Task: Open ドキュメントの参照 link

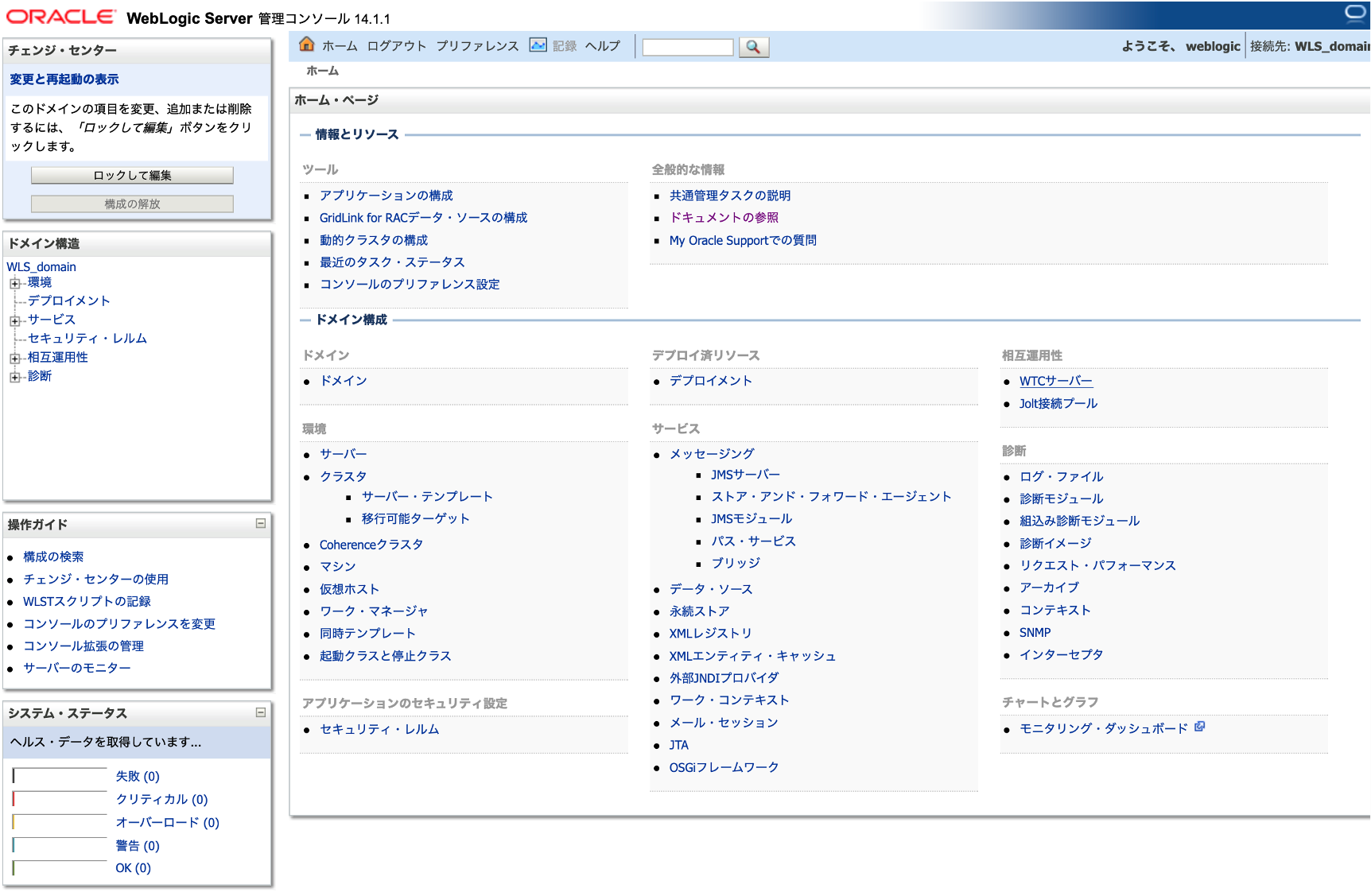Action: point(724,218)
